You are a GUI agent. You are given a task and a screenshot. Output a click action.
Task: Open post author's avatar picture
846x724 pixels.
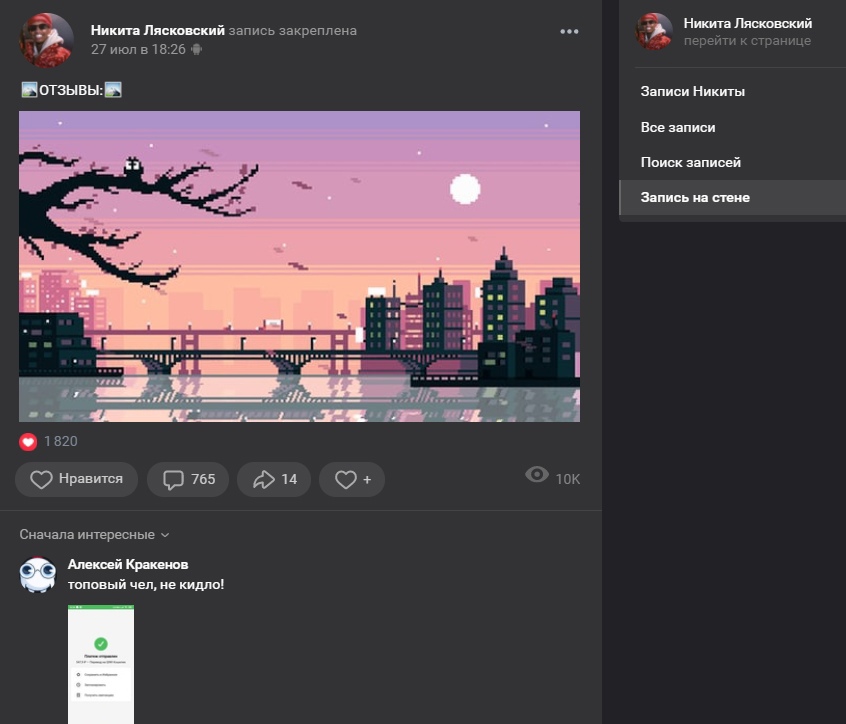tap(46, 40)
